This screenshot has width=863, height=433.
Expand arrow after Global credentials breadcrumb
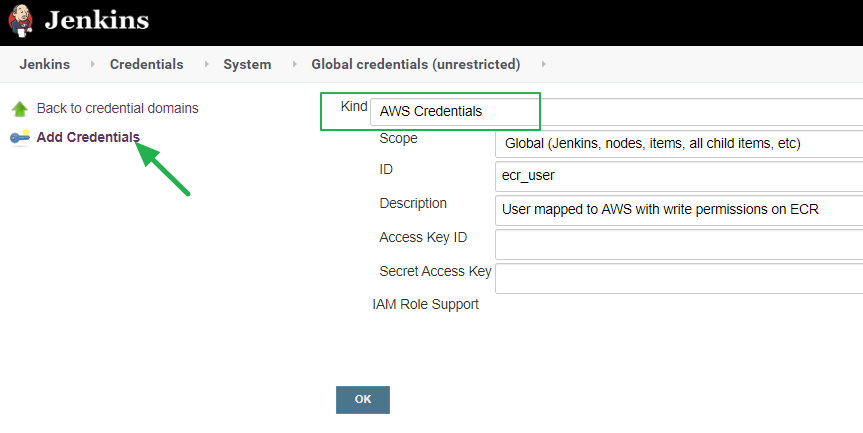click(x=543, y=64)
